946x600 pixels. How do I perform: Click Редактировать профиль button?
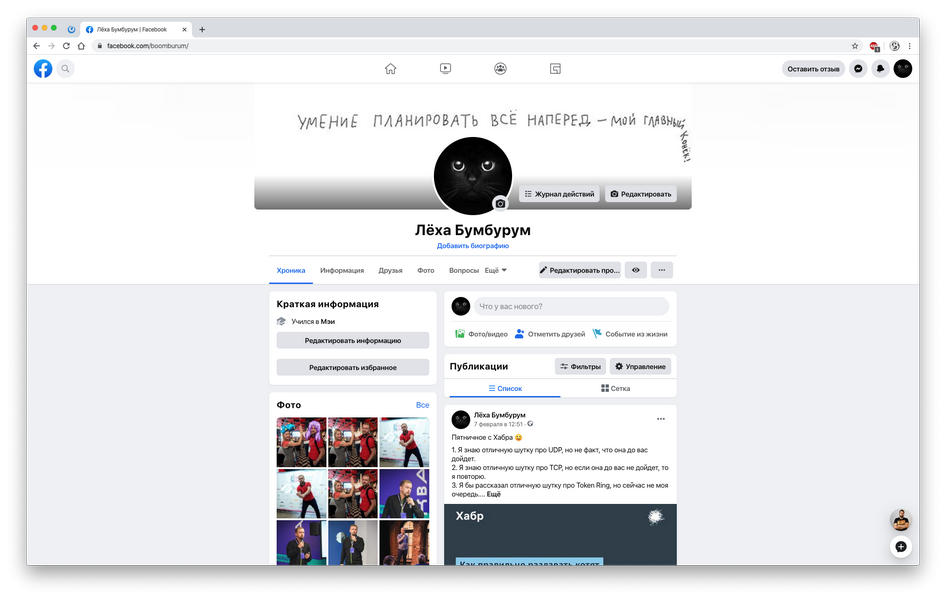pos(580,270)
